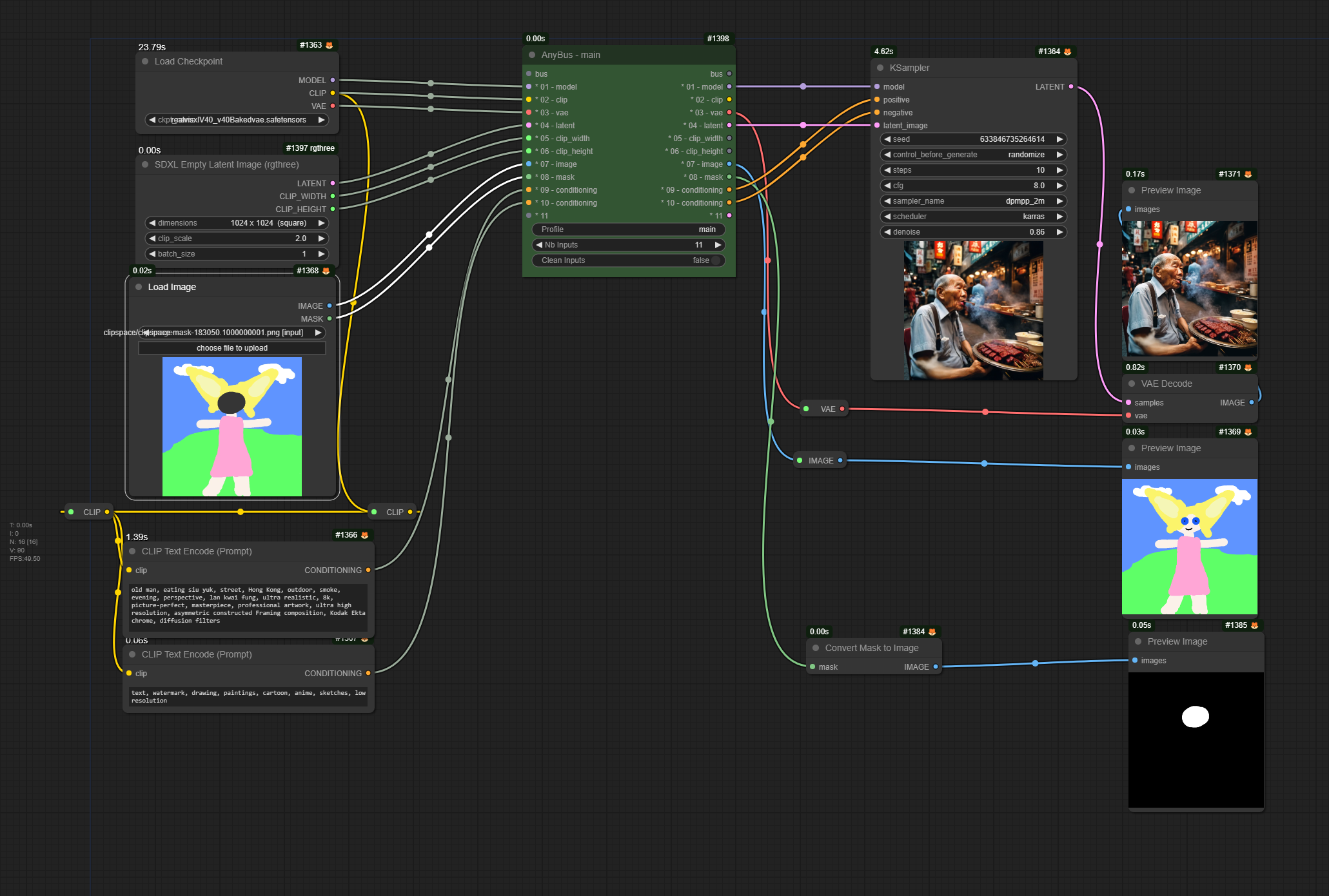Increase steps value with right arrow
Screen dimensions: 1329x896
1059,170
